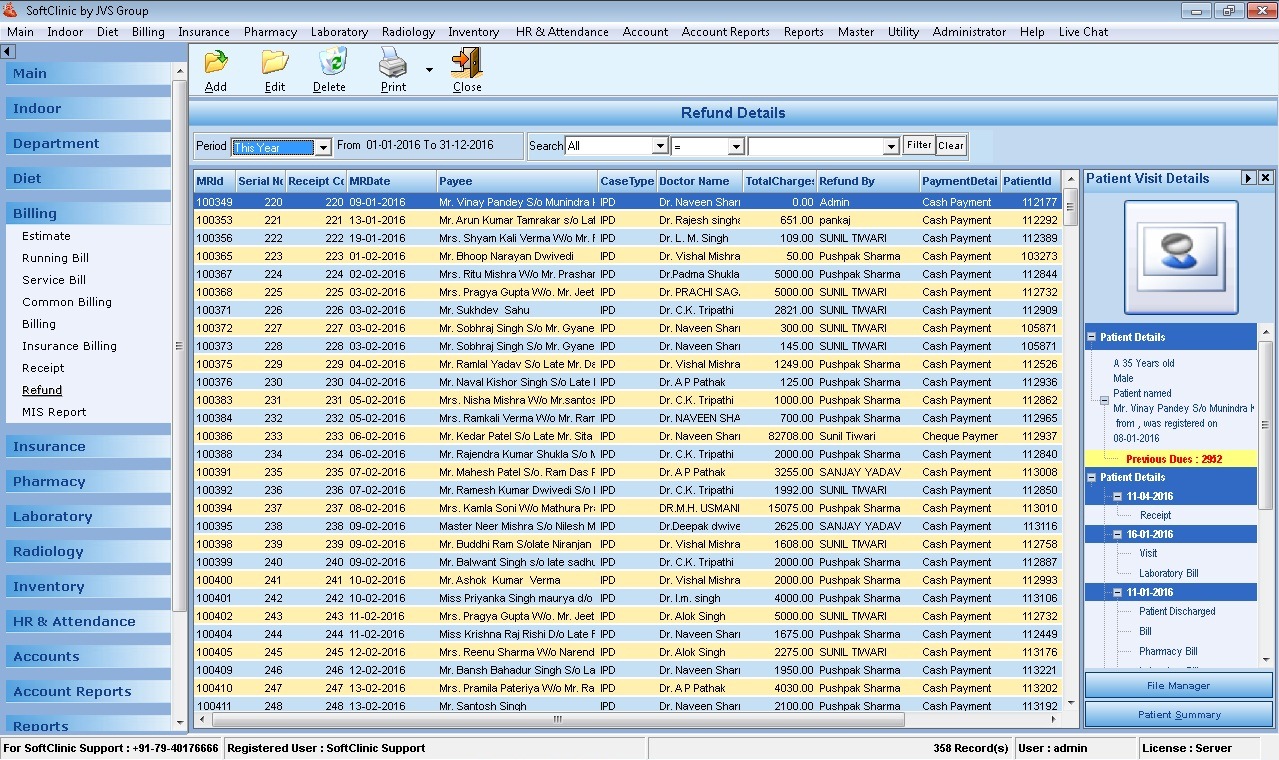Close the Patient Visit Details panel
This screenshot has height=760, width=1279.
[1265, 178]
